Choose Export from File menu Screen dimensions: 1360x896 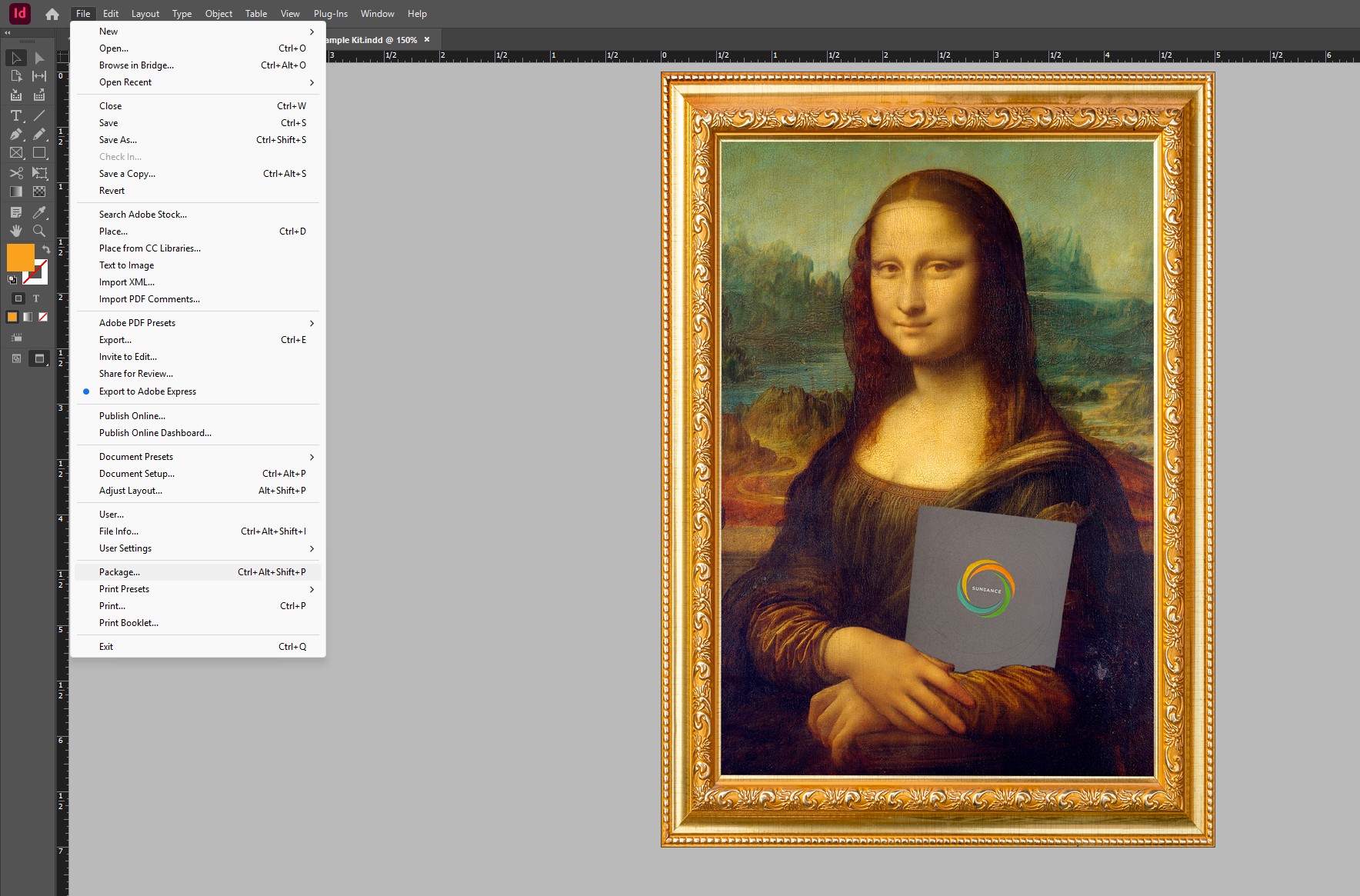pos(198,340)
